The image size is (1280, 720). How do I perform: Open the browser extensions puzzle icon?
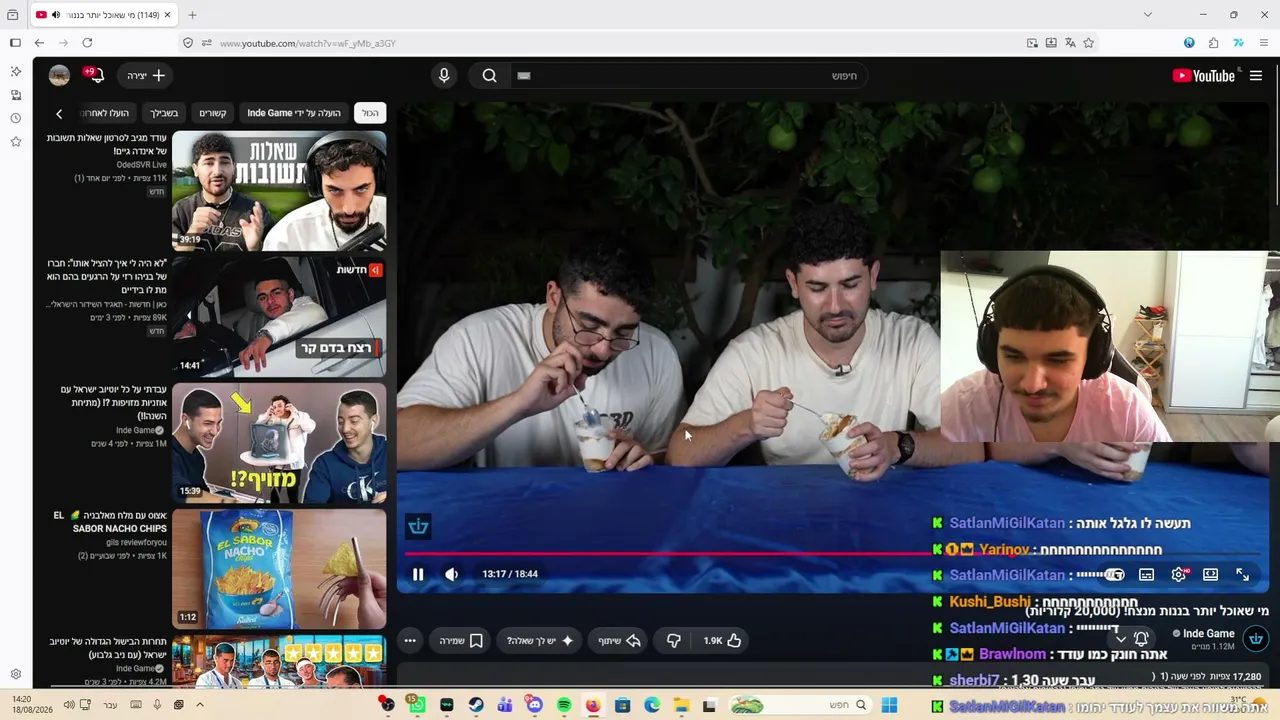point(1213,43)
